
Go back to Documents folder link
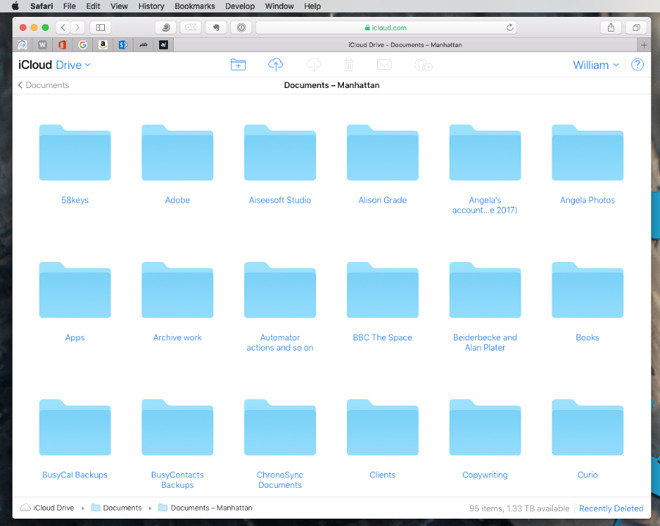[43, 85]
